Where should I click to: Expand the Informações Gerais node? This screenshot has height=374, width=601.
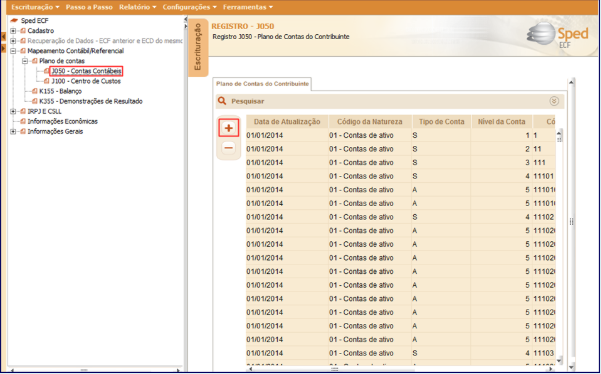tap(13, 131)
